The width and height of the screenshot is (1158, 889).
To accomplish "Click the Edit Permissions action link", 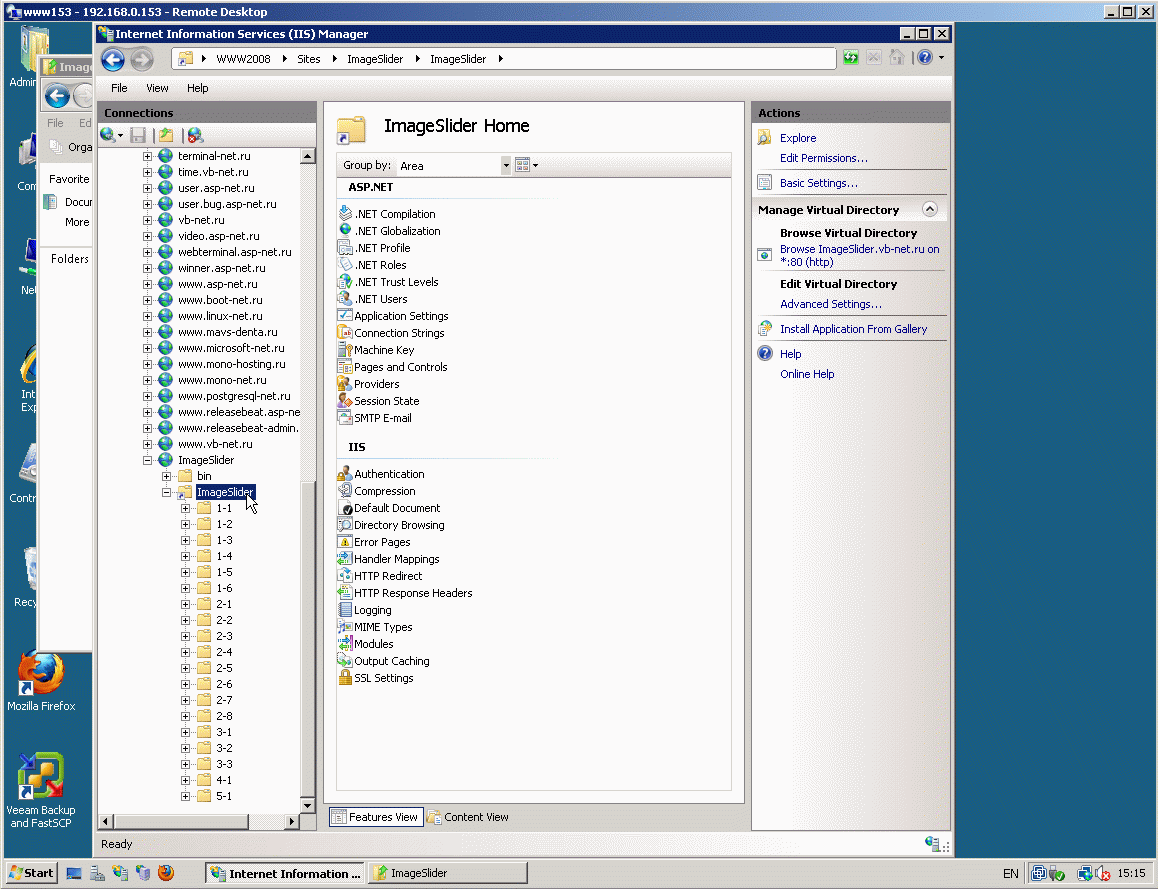I will pyautogui.click(x=823, y=158).
